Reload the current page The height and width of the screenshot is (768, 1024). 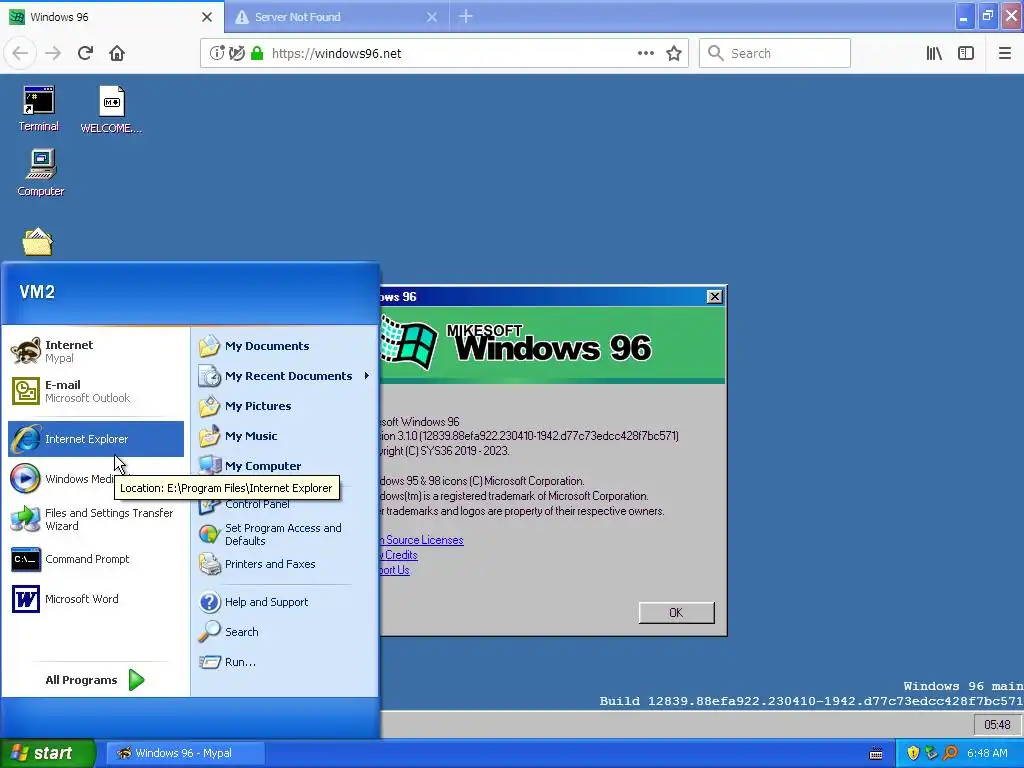coord(85,53)
